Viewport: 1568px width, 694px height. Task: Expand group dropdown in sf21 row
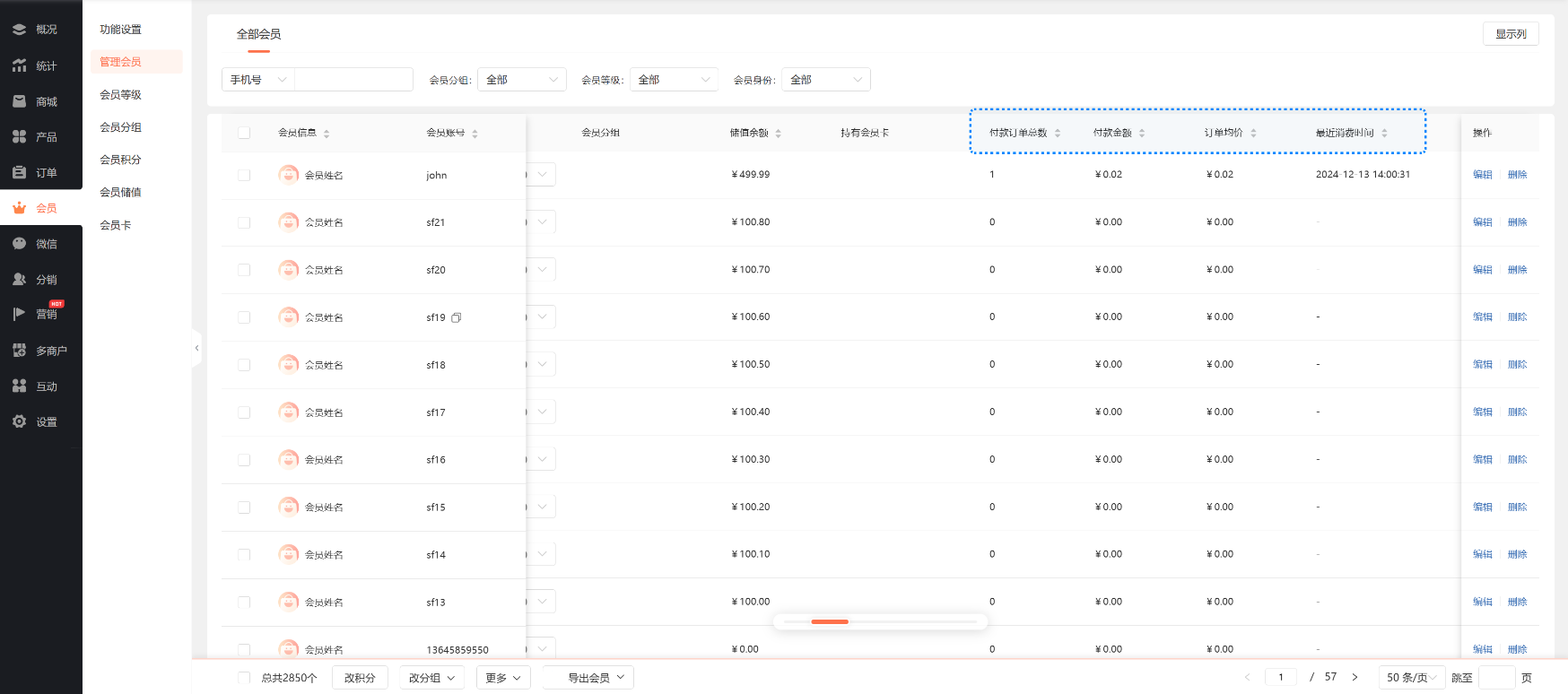[x=542, y=221]
